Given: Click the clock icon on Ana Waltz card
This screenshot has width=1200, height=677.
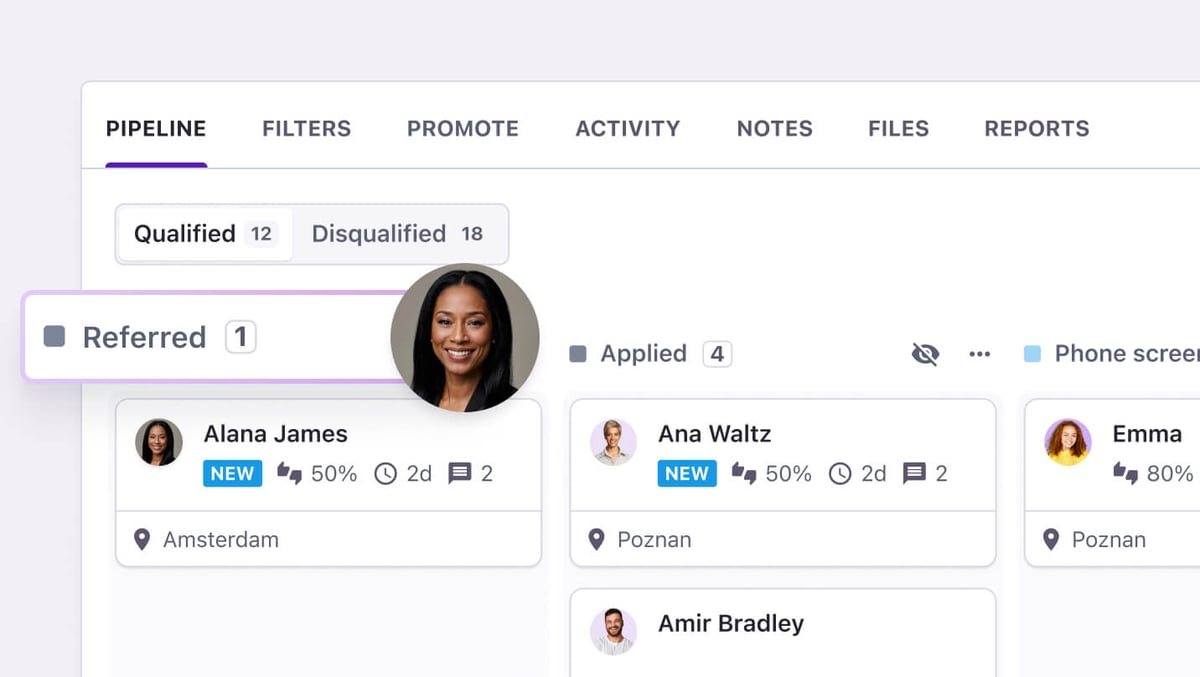Looking at the screenshot, I should (840, 474).
